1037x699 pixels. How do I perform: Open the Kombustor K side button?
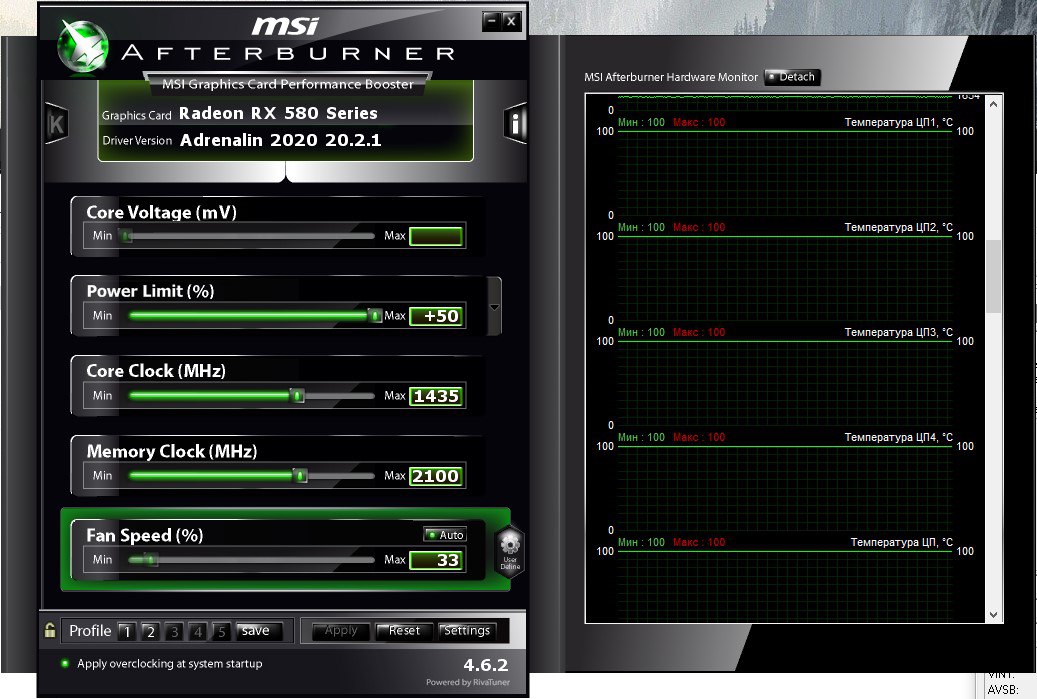pyautogui.click(x=56, y=124)
